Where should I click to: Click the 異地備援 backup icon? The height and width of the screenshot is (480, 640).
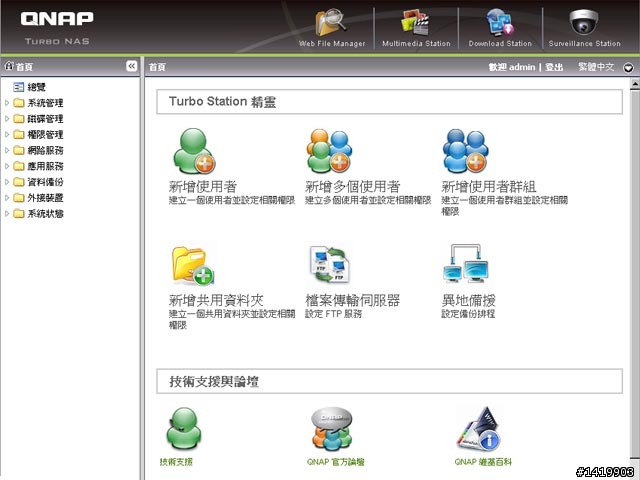(x=466, y=264)
